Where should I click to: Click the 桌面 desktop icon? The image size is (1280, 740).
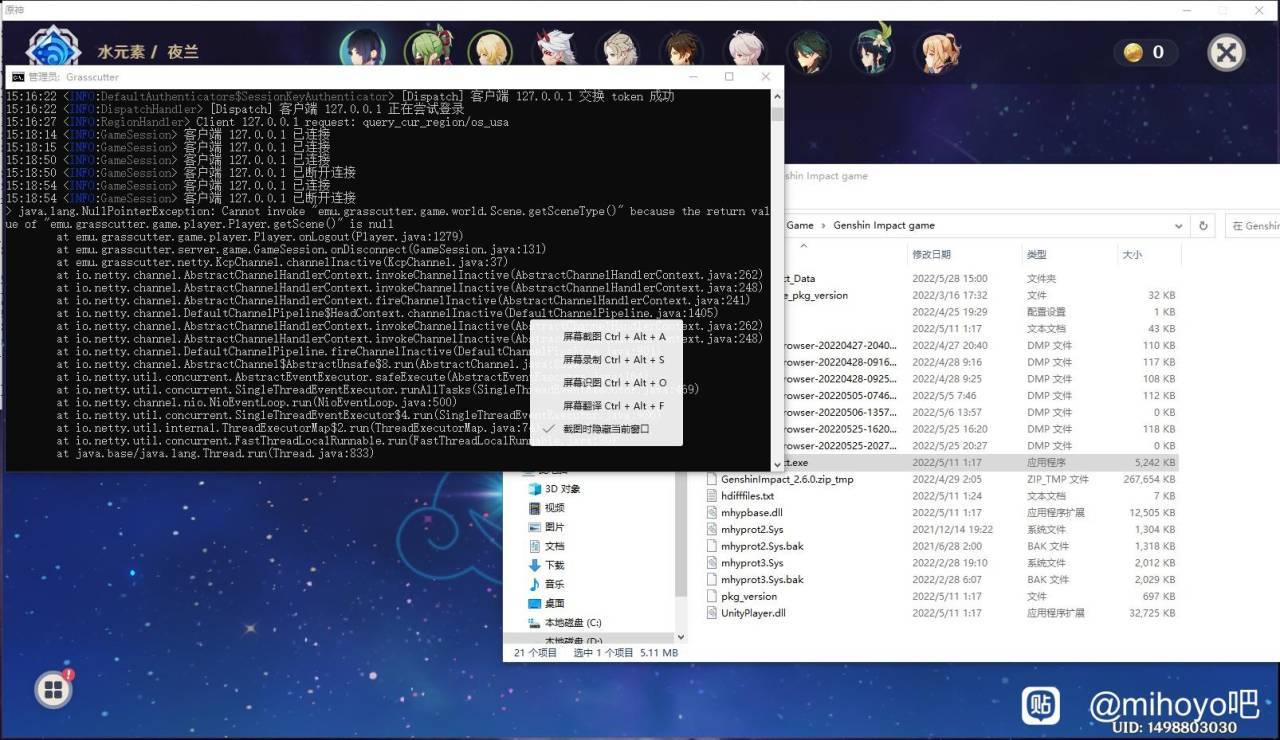click(534, 603)
